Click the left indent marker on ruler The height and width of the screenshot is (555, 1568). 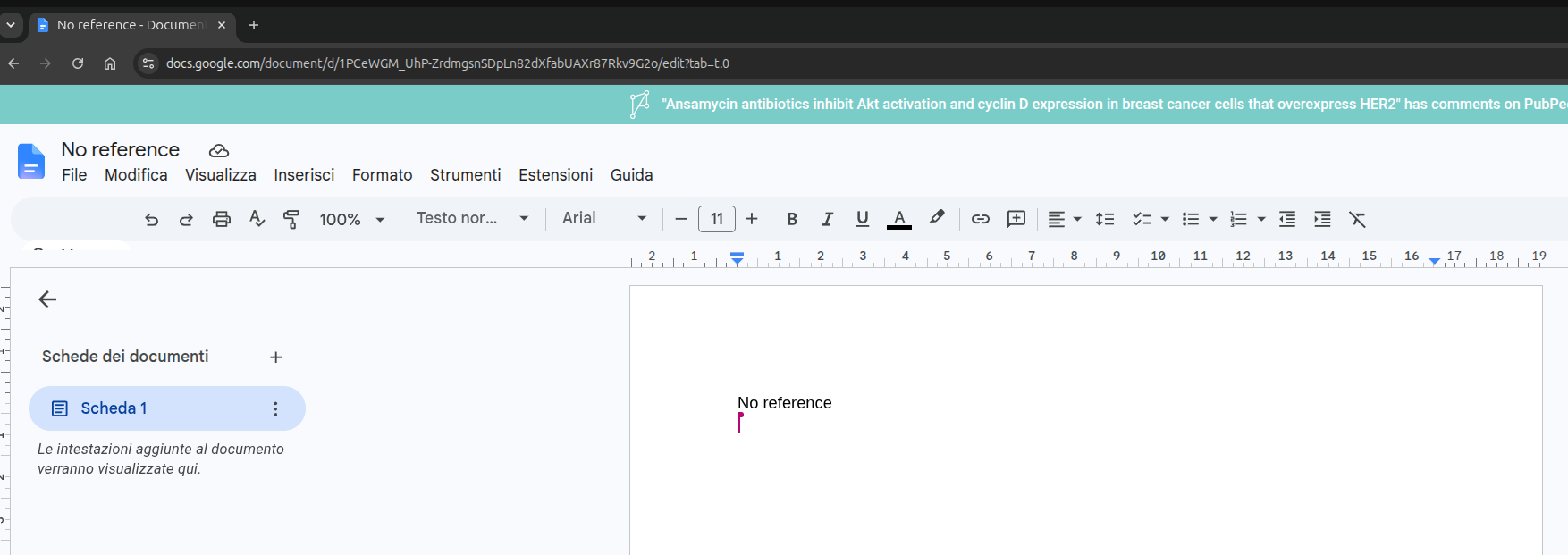click(x=737, y=259)
